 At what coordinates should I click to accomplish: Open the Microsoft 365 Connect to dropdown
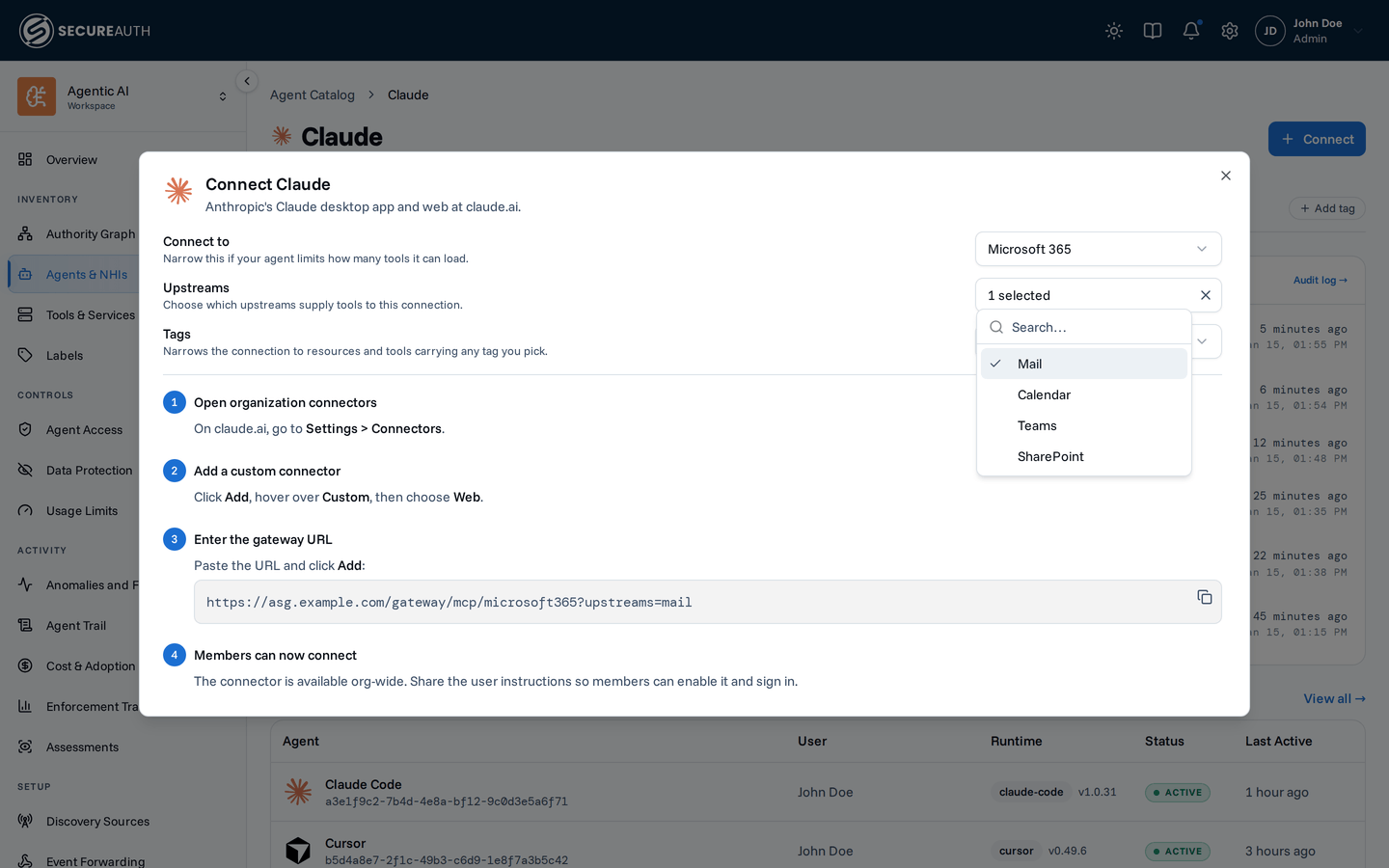point(1099,249)
